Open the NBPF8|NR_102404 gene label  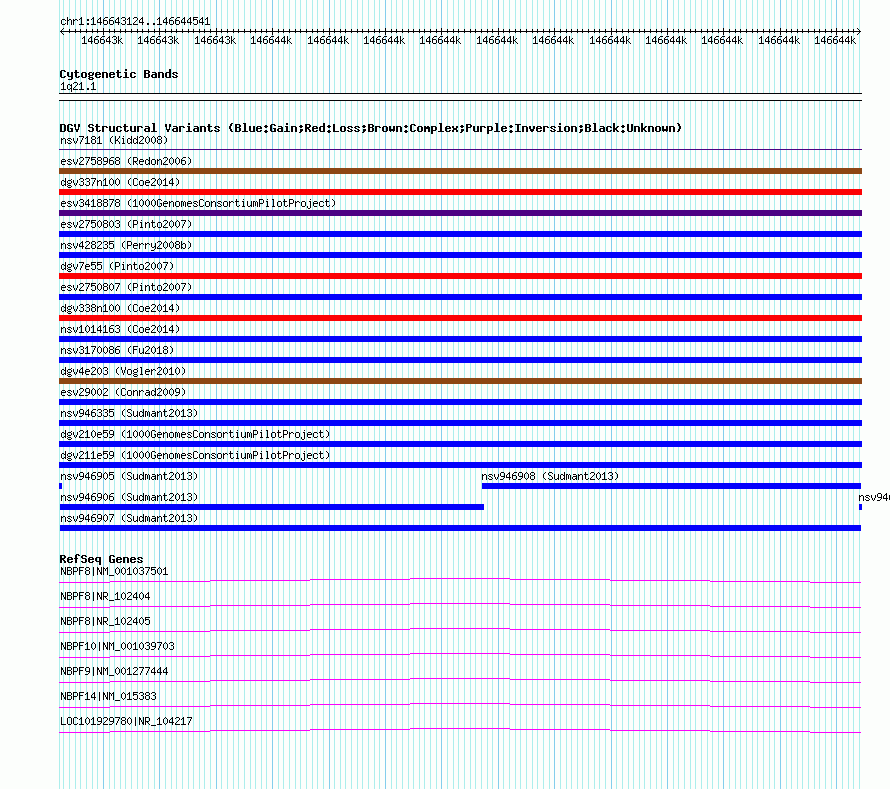[105, 597]
